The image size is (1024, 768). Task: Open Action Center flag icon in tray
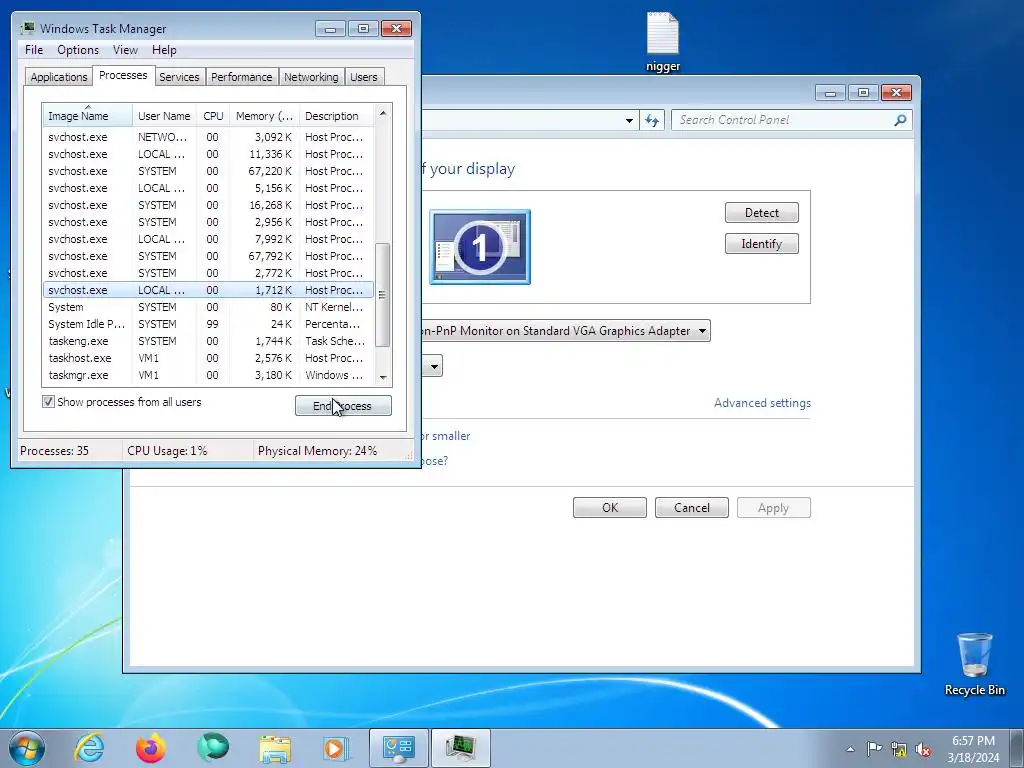pyautogui.click(x=874, y=749)
